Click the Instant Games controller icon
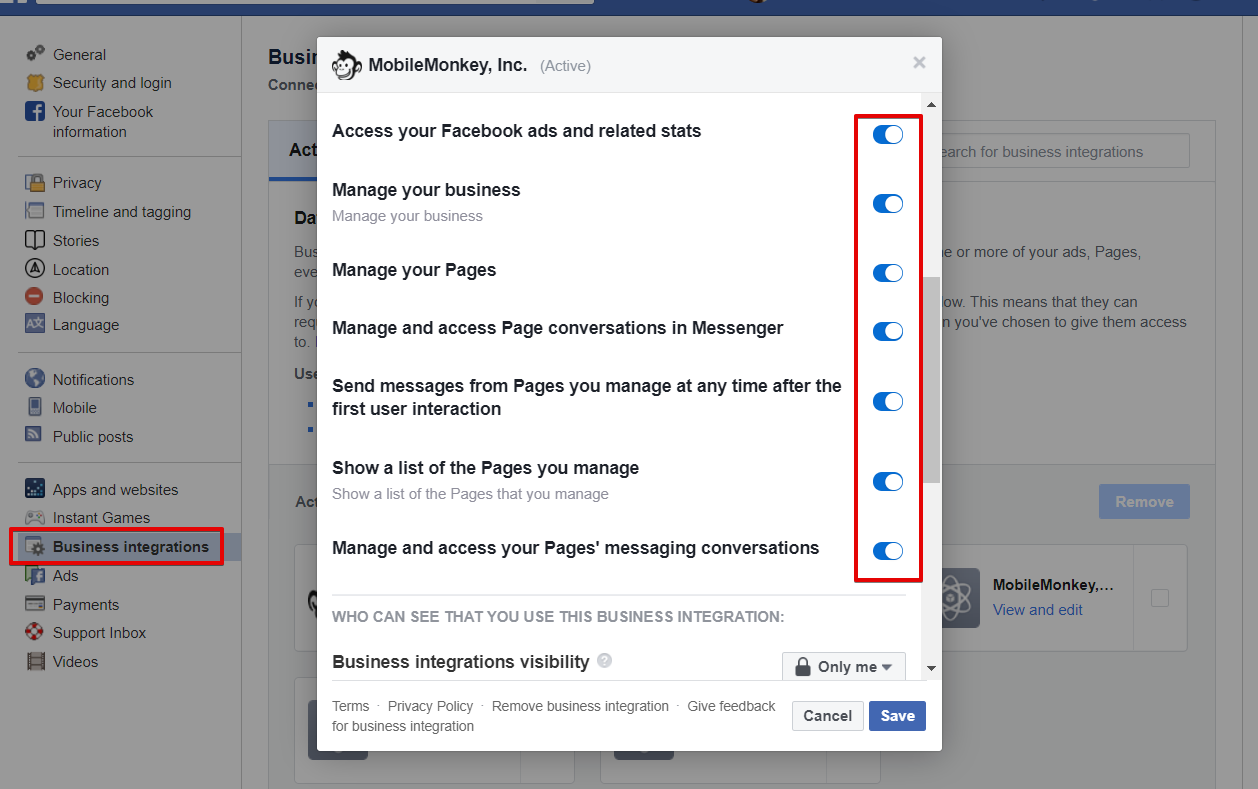This screenshot has height=789, width=1258. point(35,518)
